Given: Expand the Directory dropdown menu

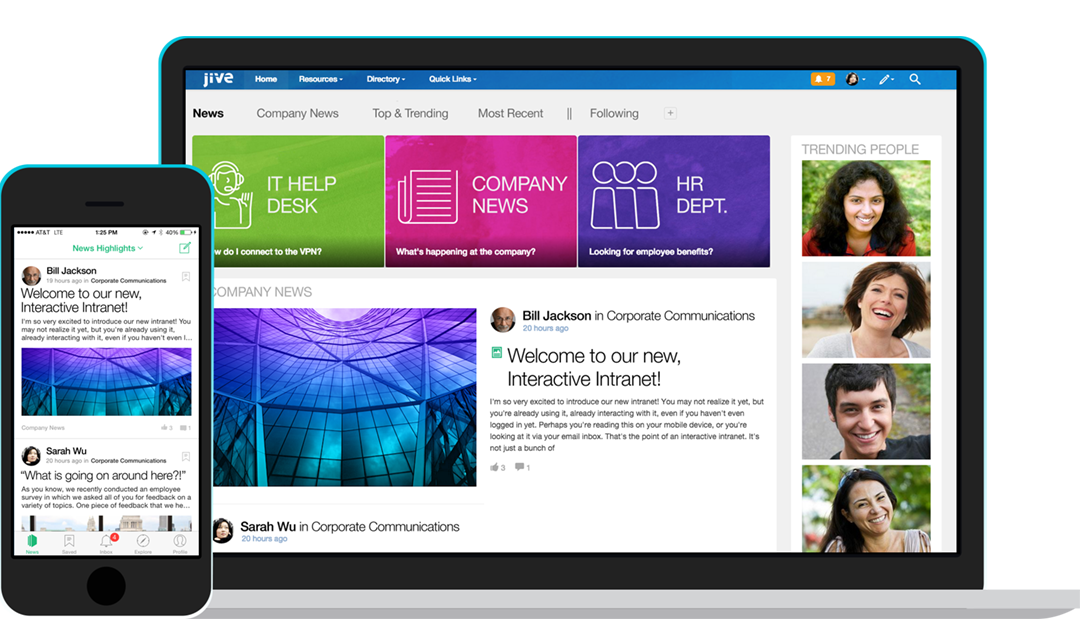Looking at the screenshot, I should (385, 79).
